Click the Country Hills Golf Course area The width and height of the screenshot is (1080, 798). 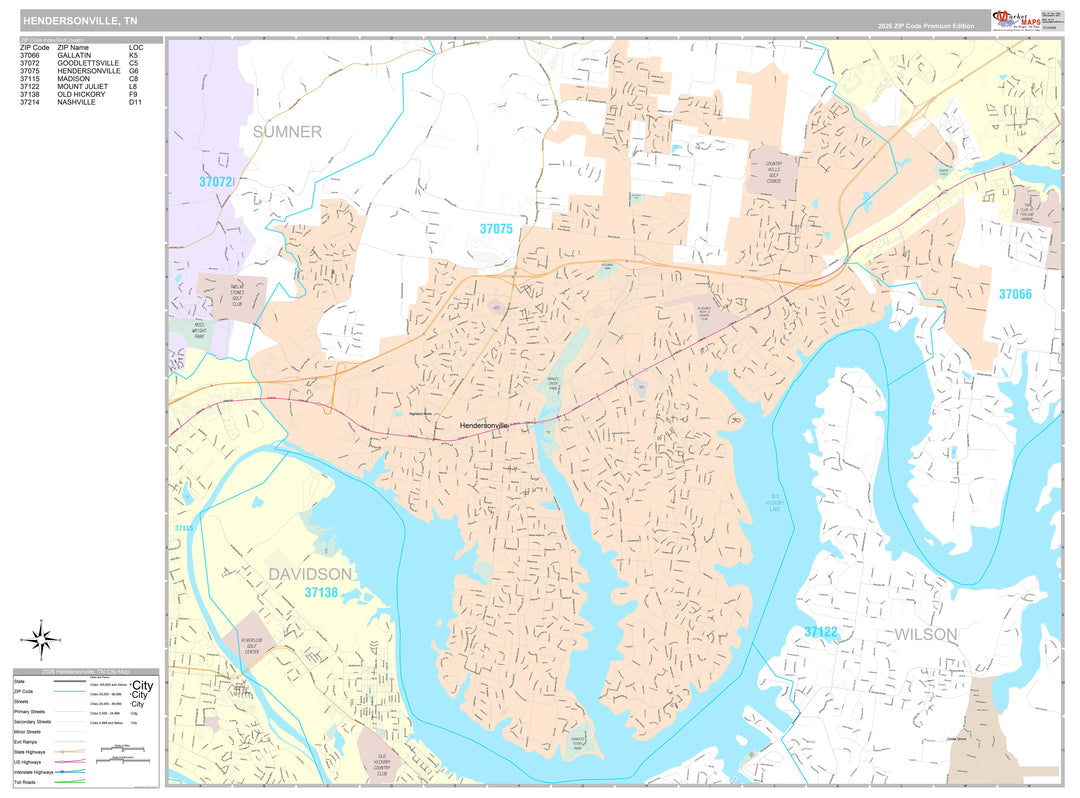[x=773, y=172]
